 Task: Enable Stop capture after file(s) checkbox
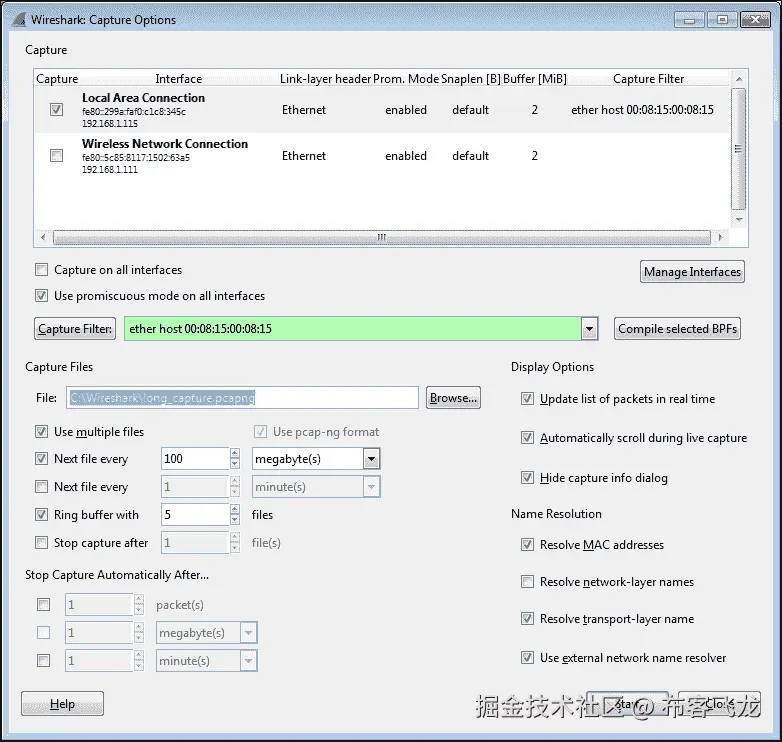click(41, 543)
